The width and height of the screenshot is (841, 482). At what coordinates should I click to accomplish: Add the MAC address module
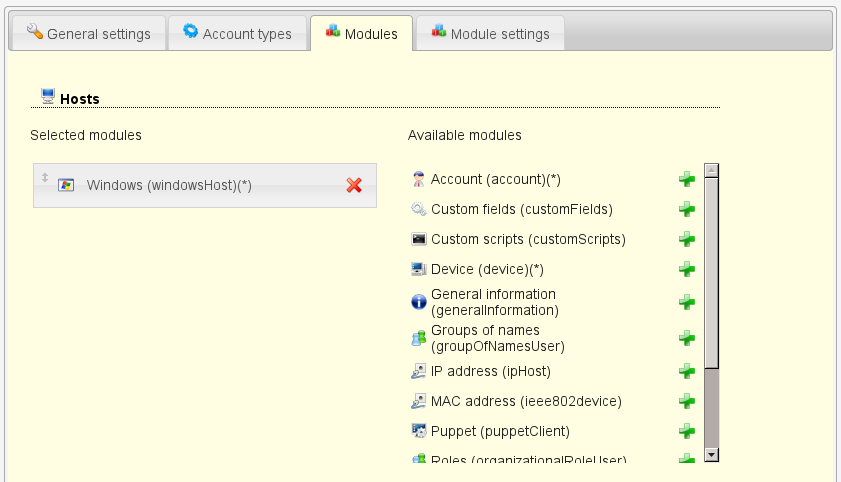[x=687, y=401]
